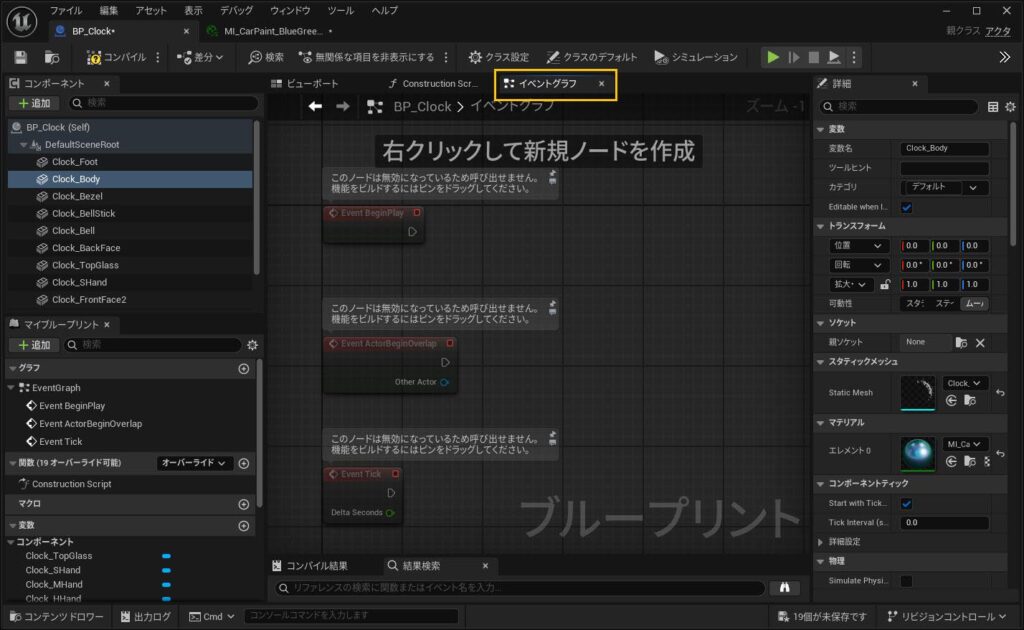Click the navigate back arrow in graph

(315, 106)
